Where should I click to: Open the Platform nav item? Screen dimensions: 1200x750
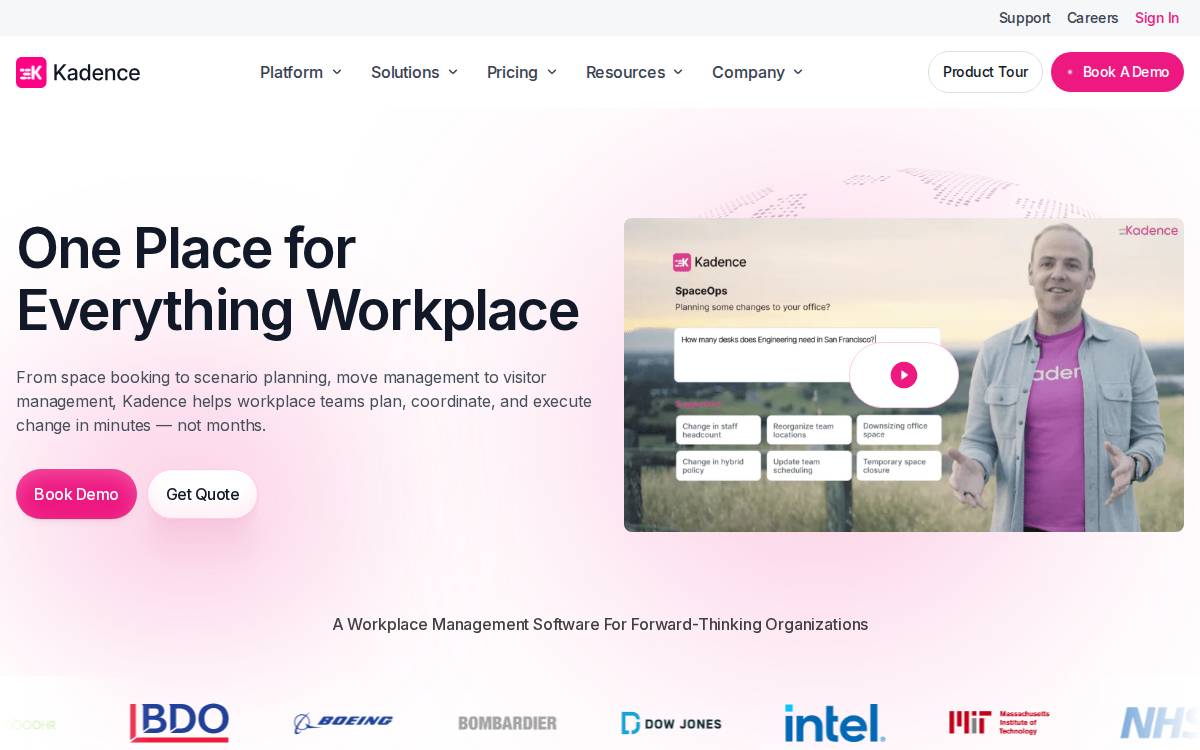(291, 72)
